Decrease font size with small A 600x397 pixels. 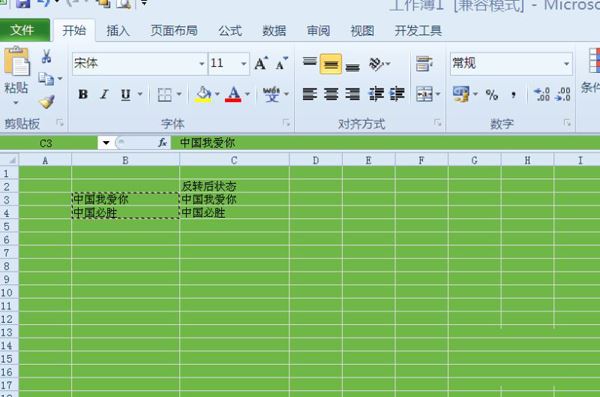point(282,64)
